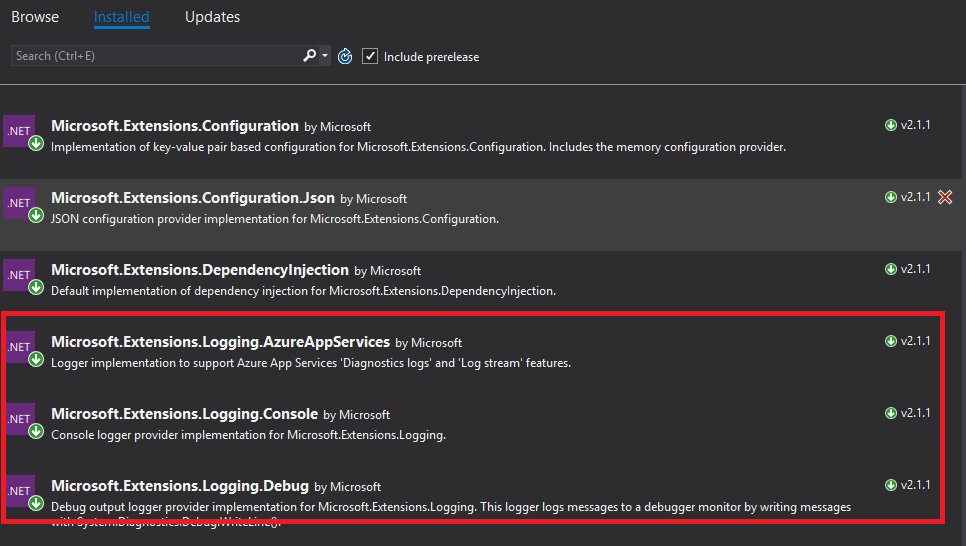966x546 pixels.
Task: Click the JSON configuration provider description text
Action: click(275, 219)
